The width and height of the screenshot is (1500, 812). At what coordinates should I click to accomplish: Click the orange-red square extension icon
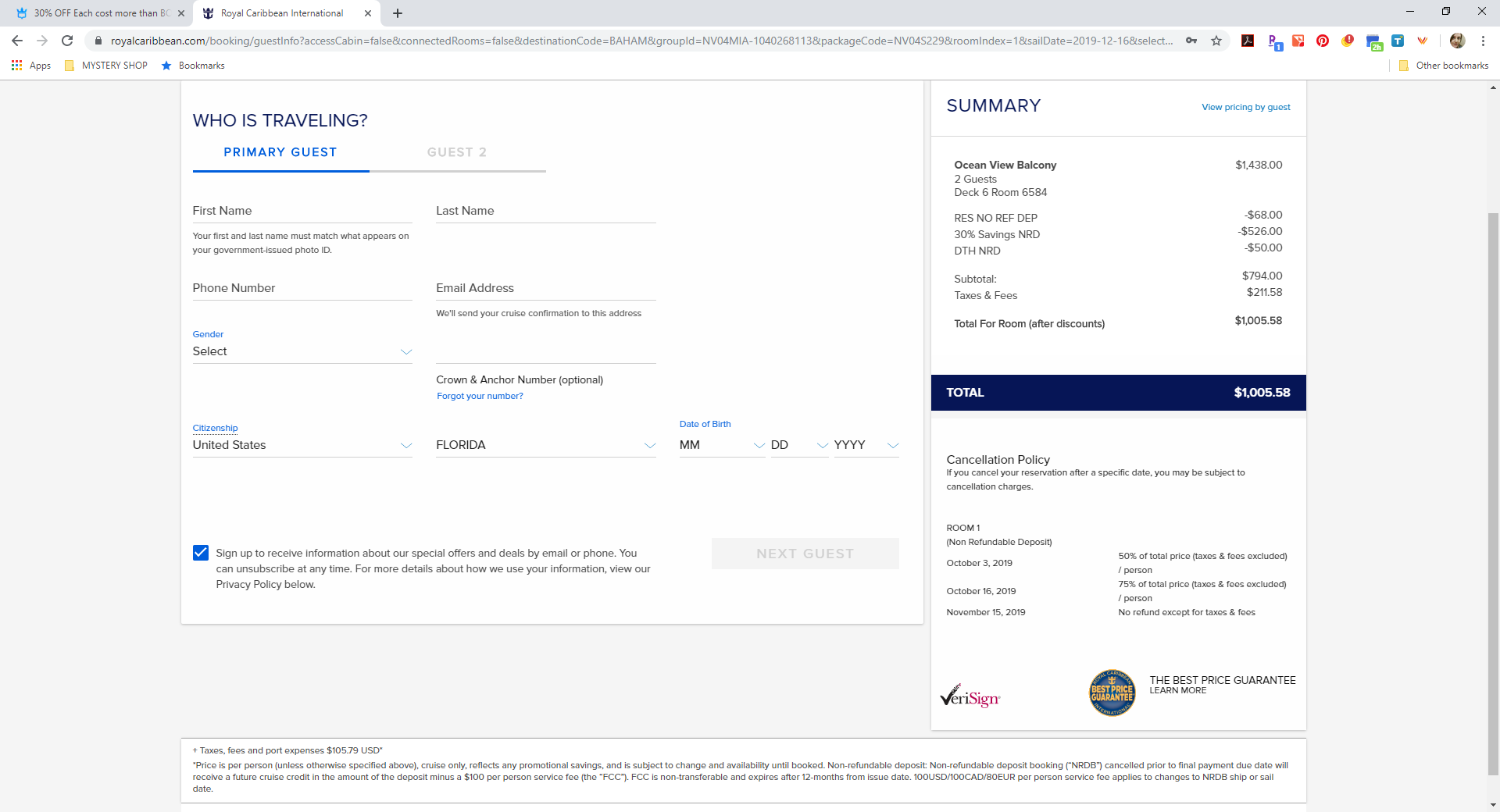coord(1298,41)
